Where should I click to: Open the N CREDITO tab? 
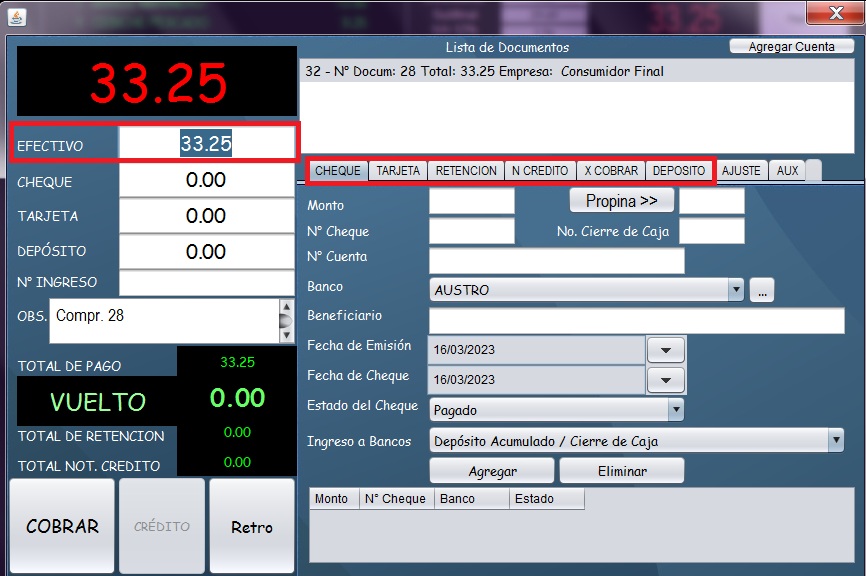(x=540, y=171)
